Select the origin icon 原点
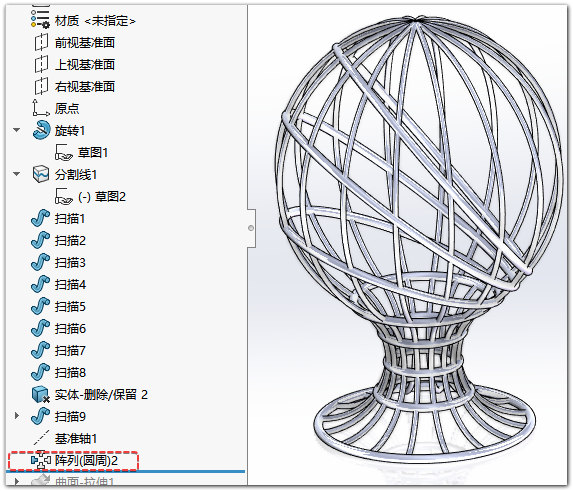 coord(41,108)
